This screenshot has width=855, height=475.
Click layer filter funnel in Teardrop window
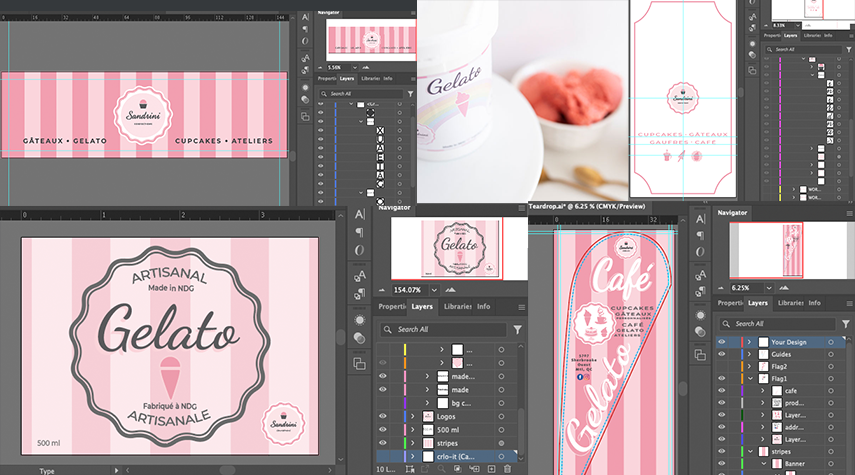[846, 324]
